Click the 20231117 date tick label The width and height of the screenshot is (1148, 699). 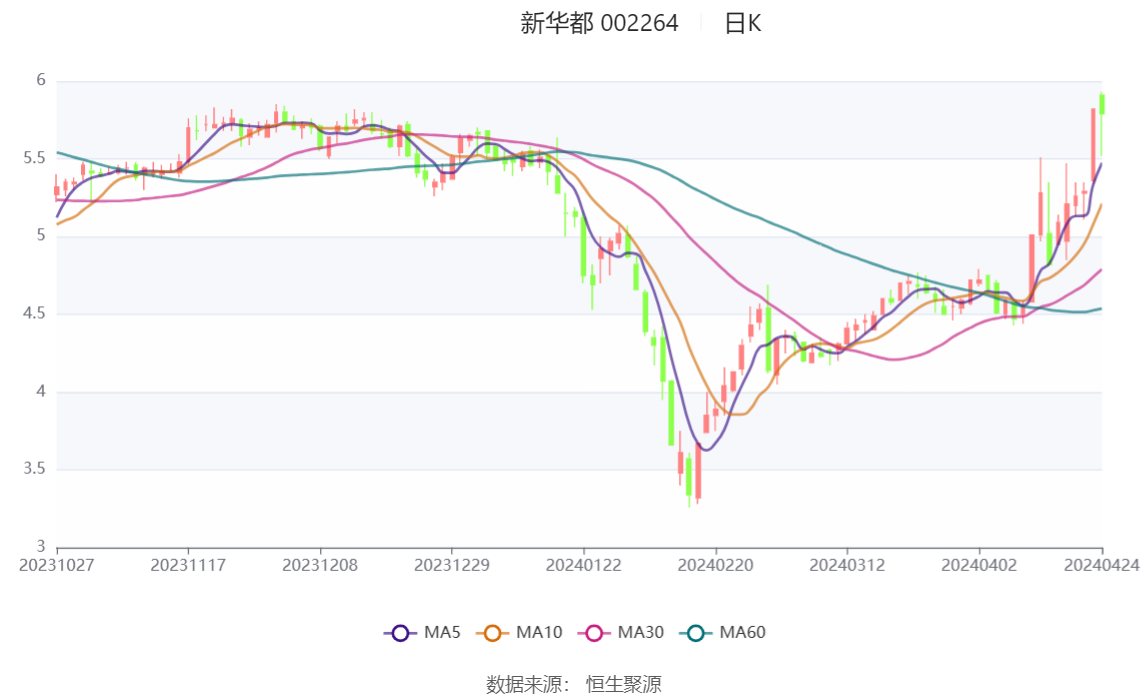coord(188,565)
